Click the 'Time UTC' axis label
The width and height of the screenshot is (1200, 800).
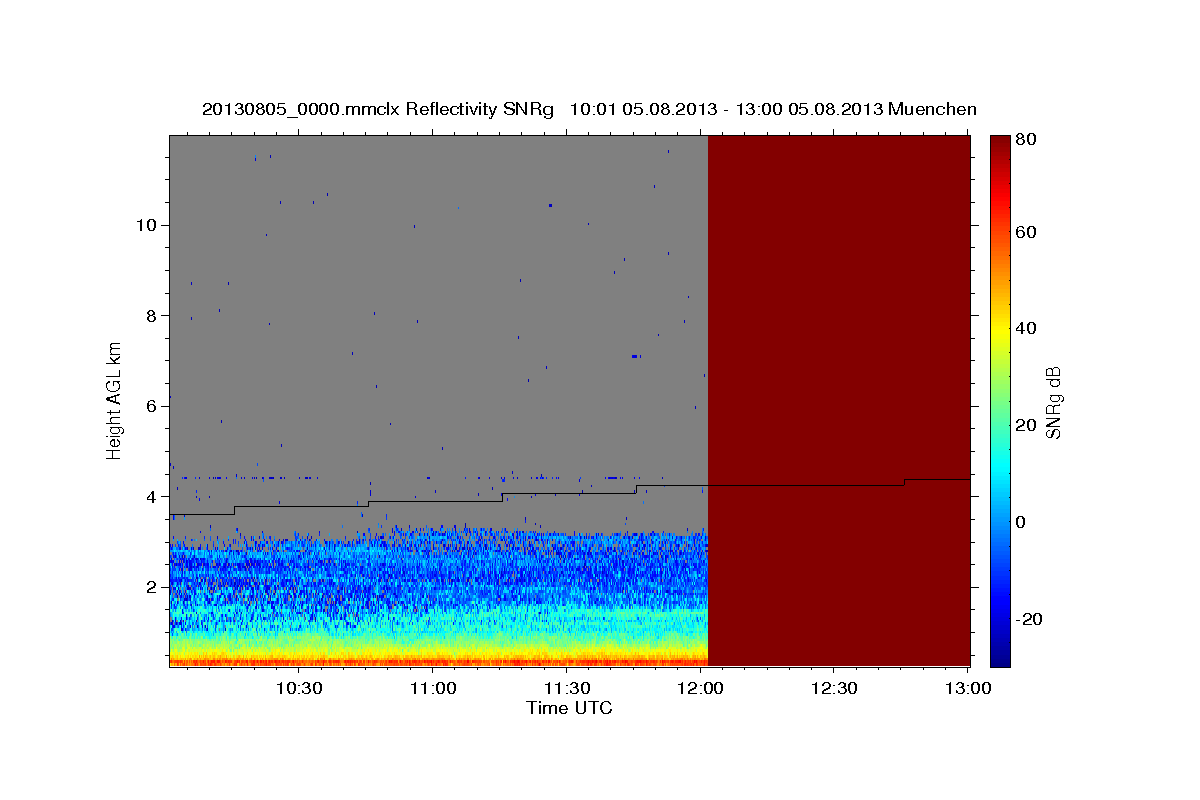pos(569,708)
